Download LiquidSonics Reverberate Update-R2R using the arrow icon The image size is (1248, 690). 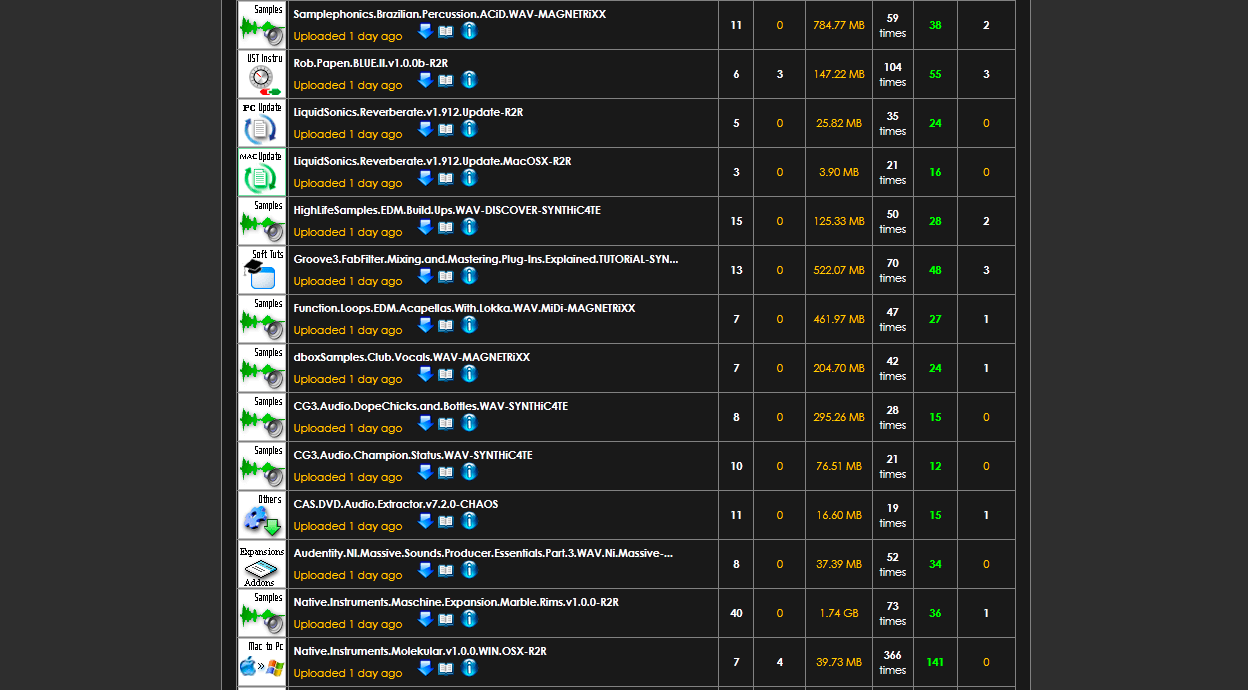(x=425, y=129)
